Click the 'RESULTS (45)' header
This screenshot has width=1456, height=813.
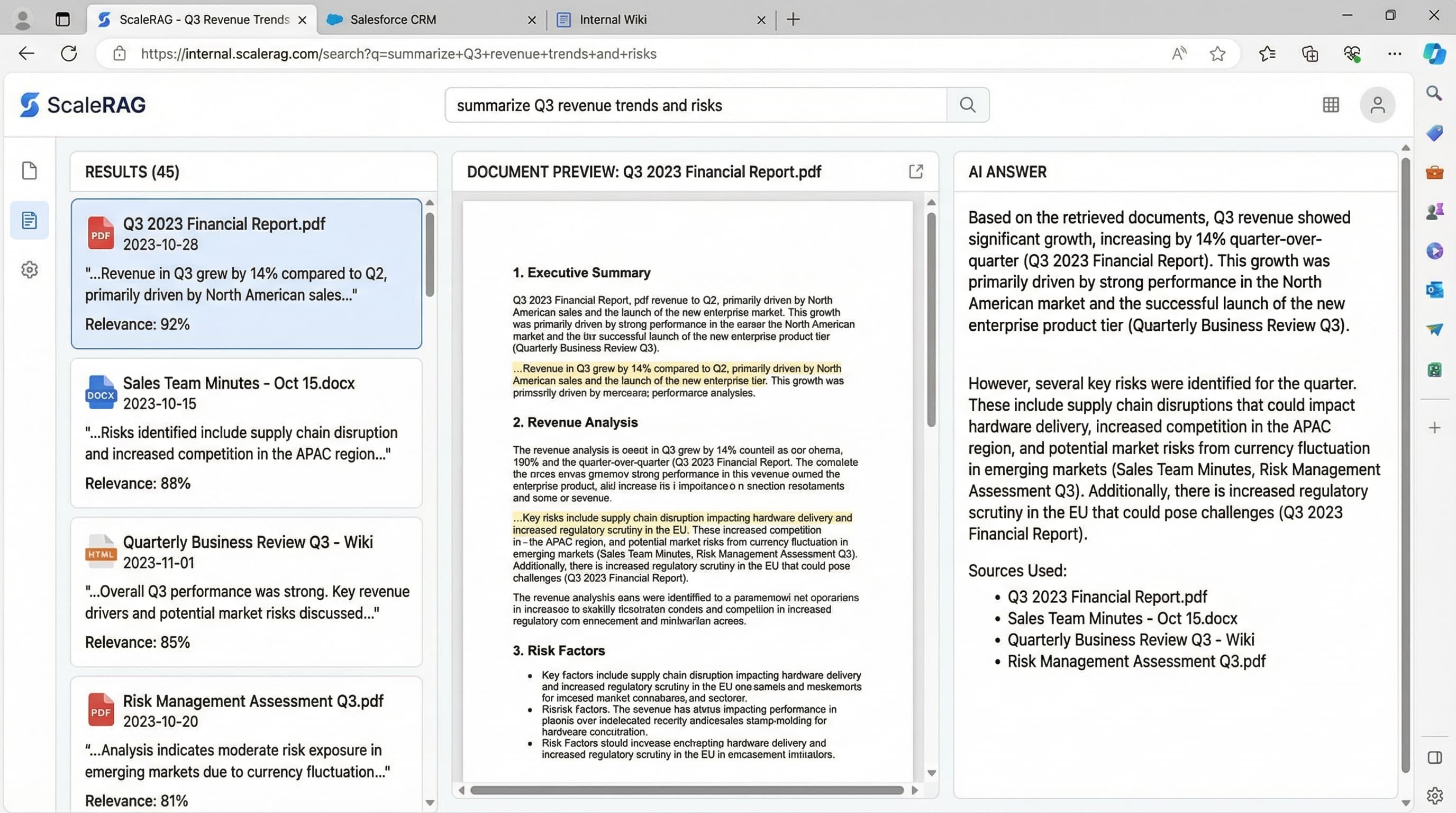click(132, 172)
